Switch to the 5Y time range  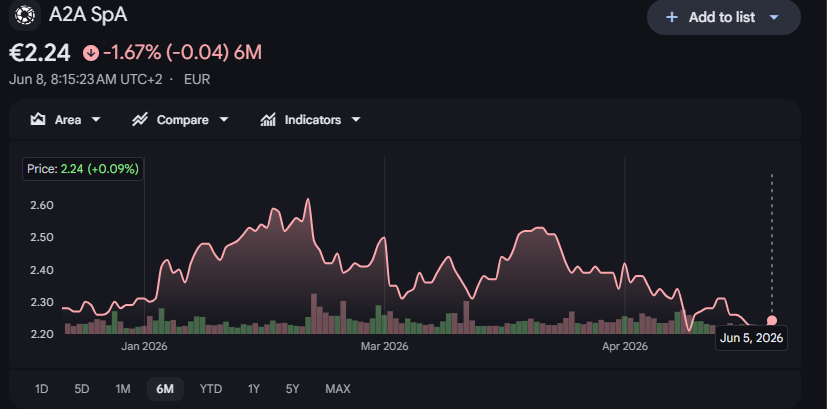pos(292,389)
